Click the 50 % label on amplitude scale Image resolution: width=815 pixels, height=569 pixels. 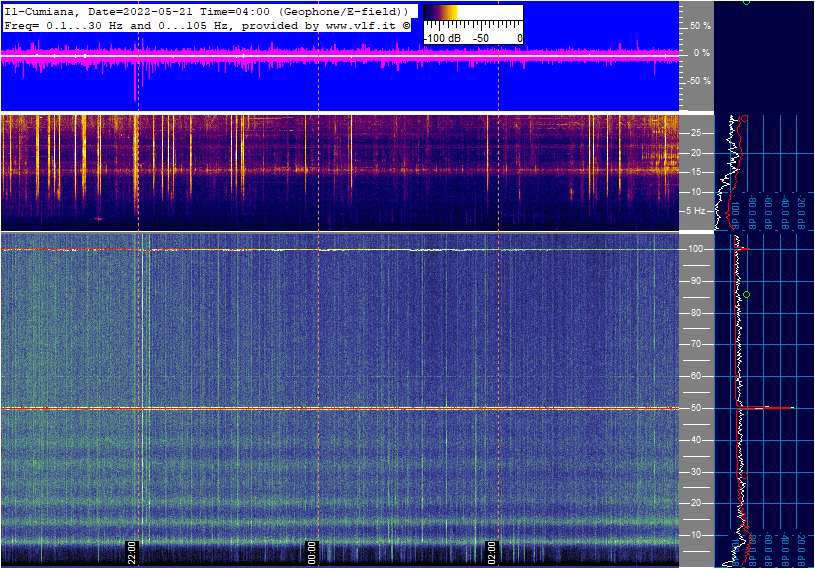(700, 25)
